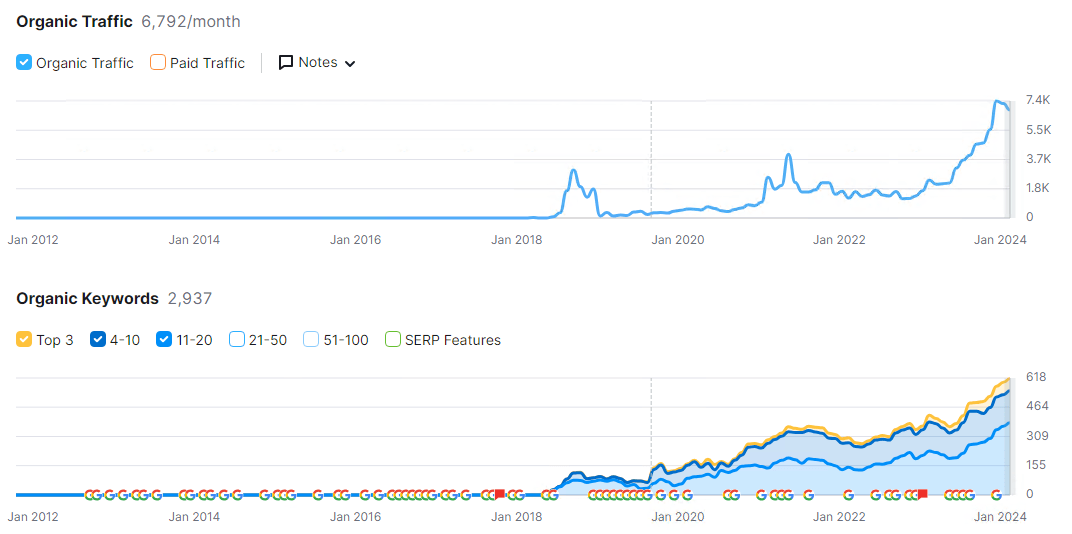The image size is (1072, 534).
Task: Click the expander chevron next to Notes
Action: pyautogui.click(x=350, y=63)
